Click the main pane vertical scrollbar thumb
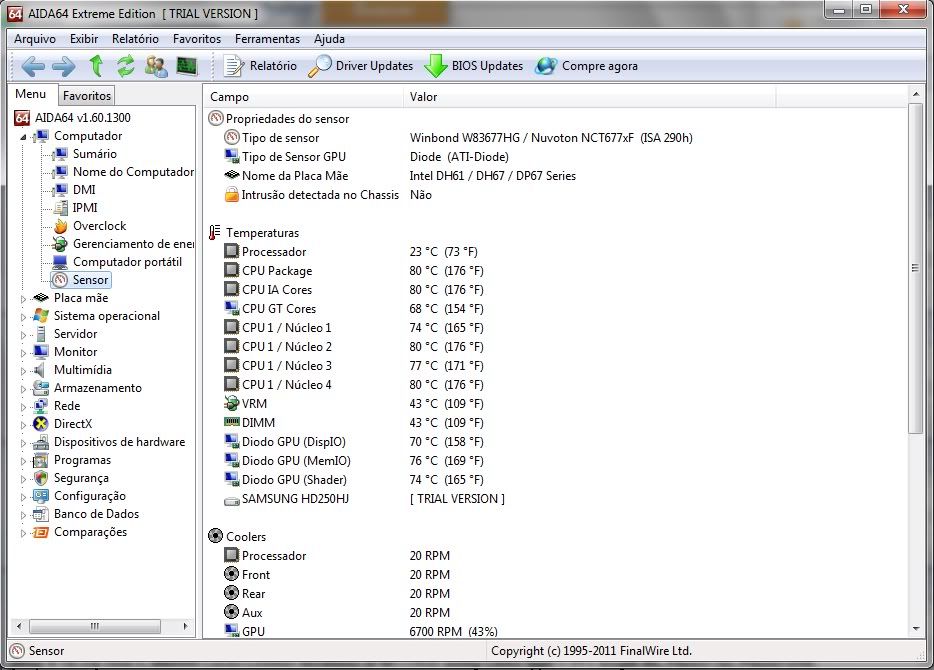Viewport: 934px width, 670px height. click(916, 268)
